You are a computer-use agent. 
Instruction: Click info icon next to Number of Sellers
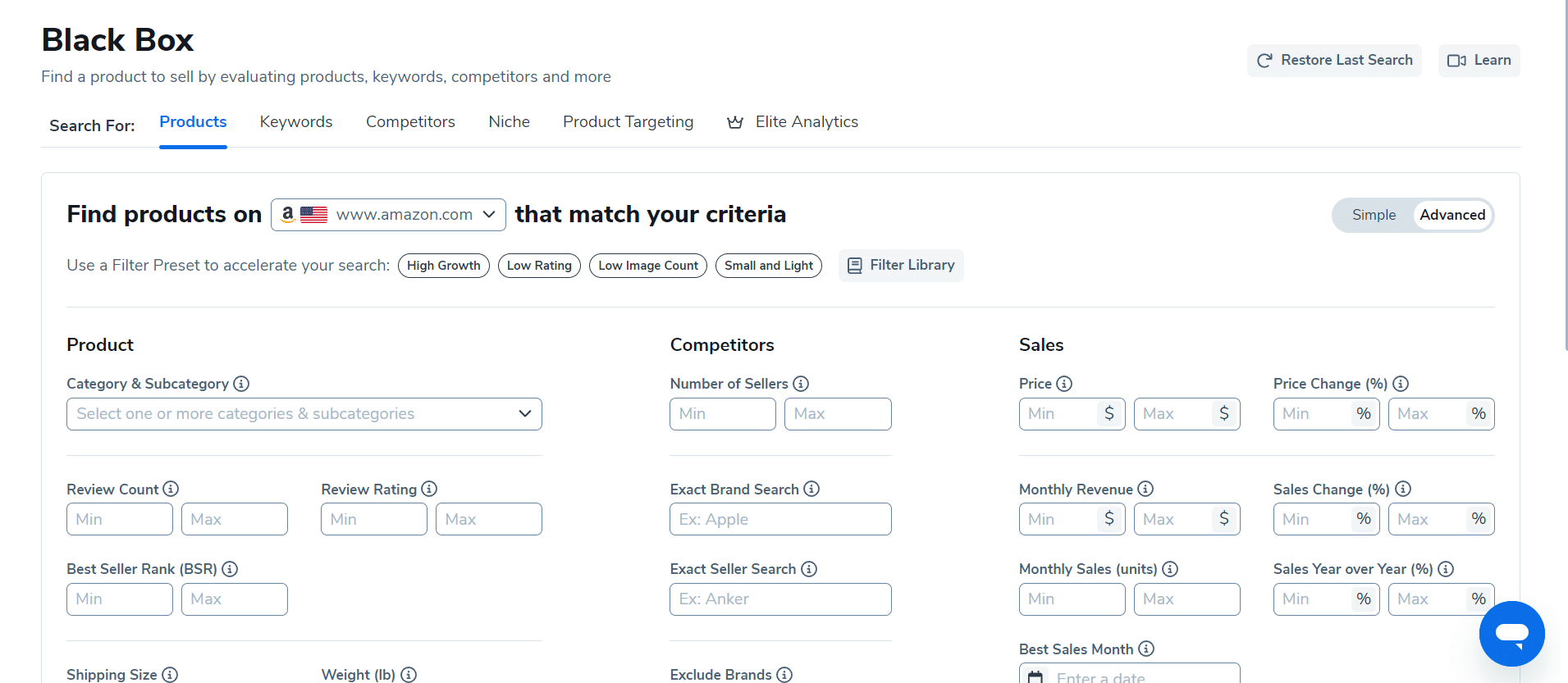(x=801, y=384)
